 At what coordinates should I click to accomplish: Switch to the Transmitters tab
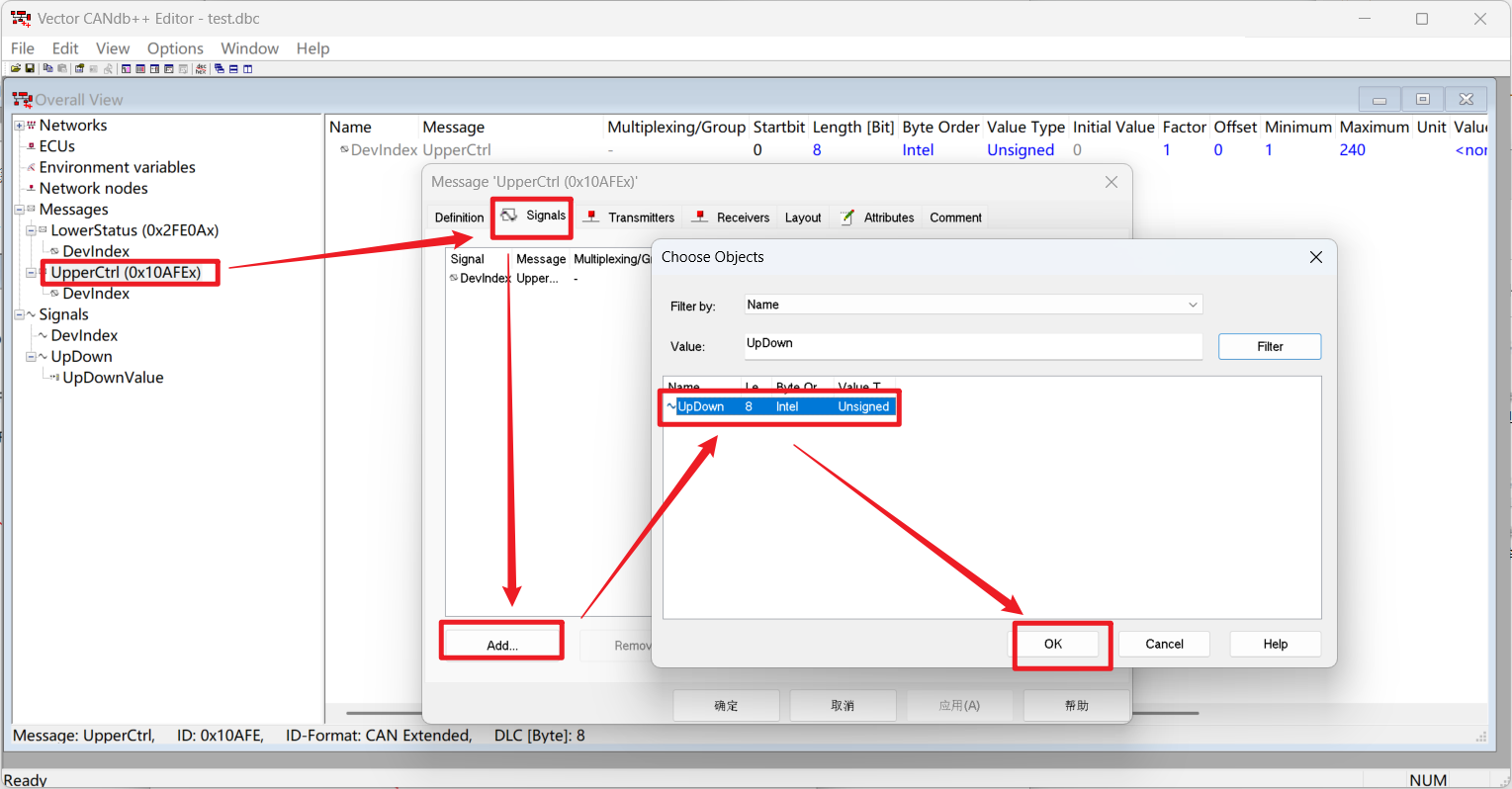tap(630, 218)
